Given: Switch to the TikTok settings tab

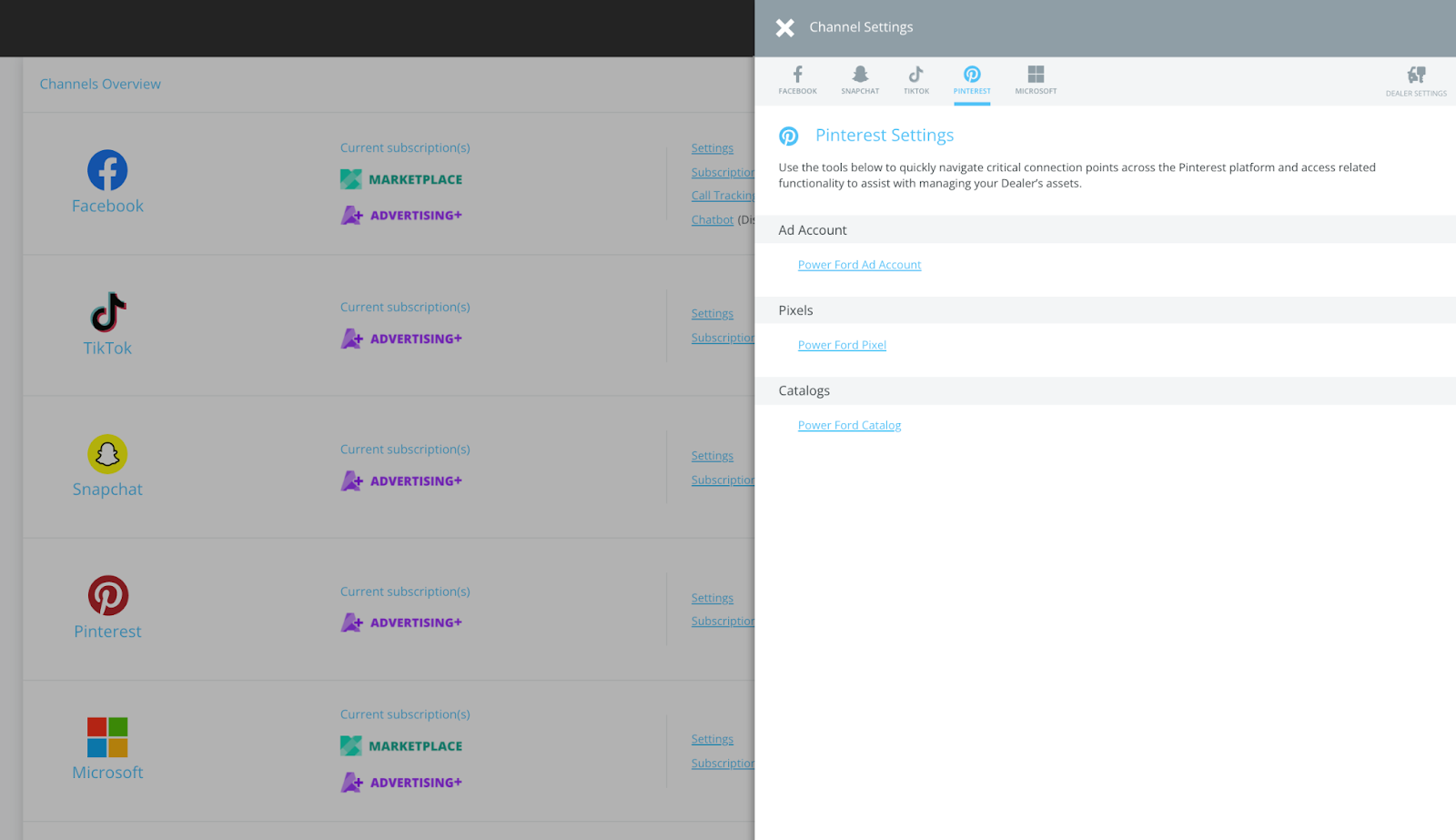Looking at the screenshot, I should click(x=916, y=80).
